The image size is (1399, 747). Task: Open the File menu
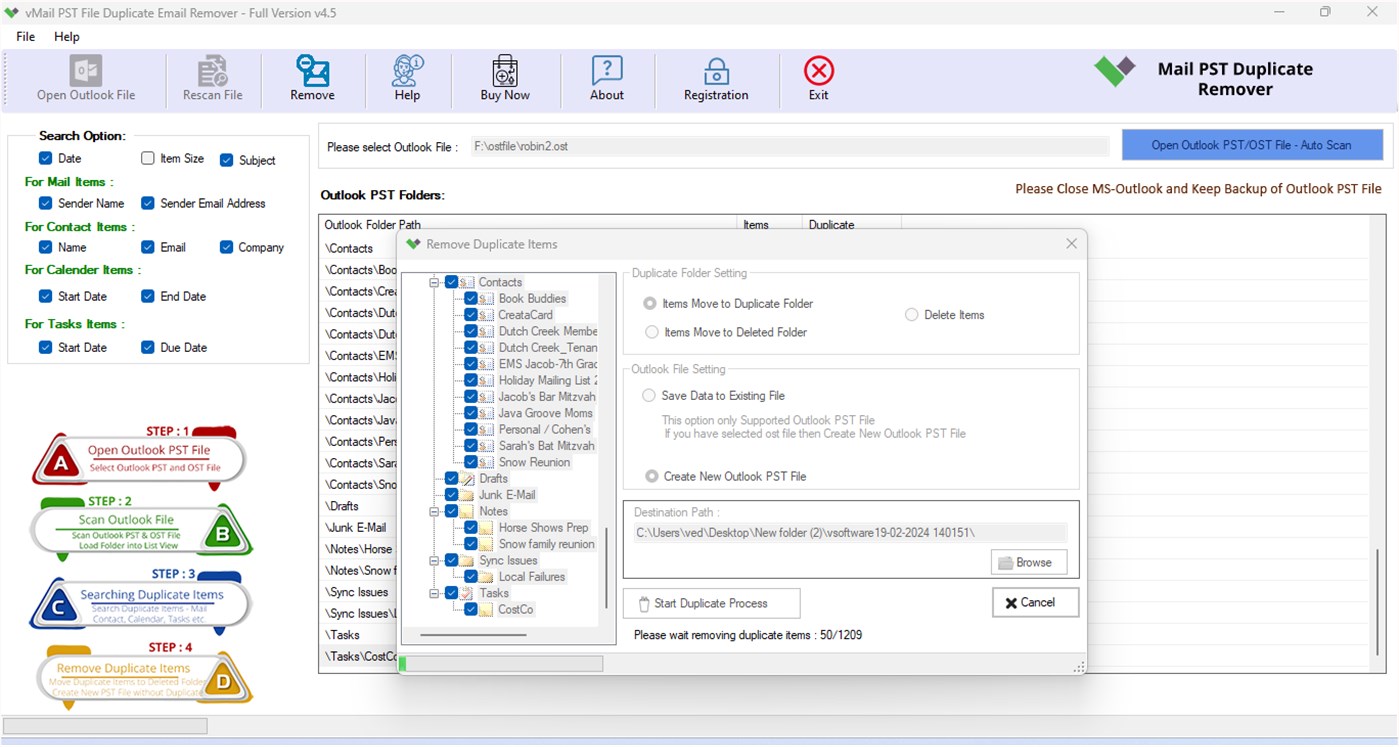click(x=24, y=36)
